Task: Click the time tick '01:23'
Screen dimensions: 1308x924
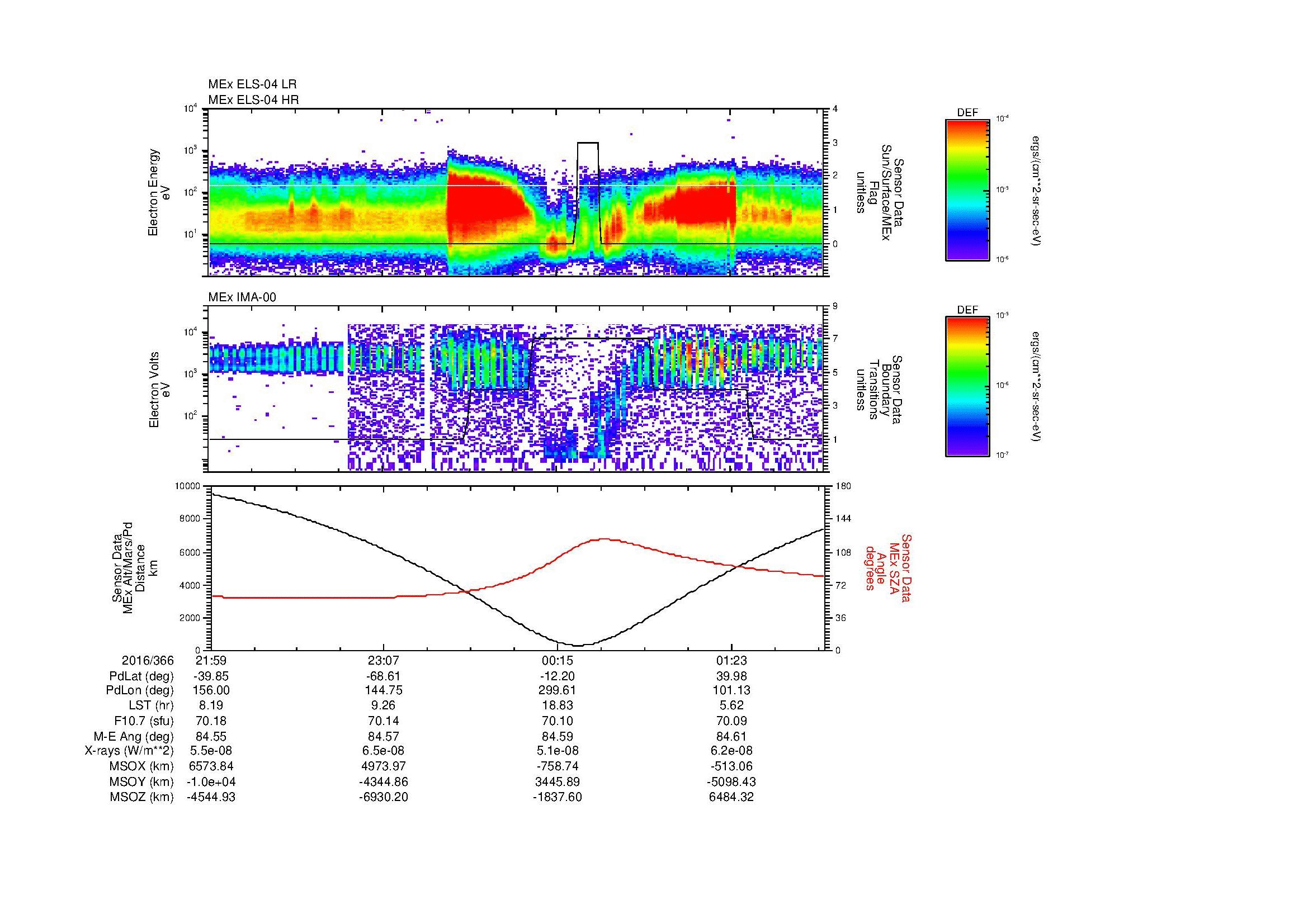Action: [731, 660]
